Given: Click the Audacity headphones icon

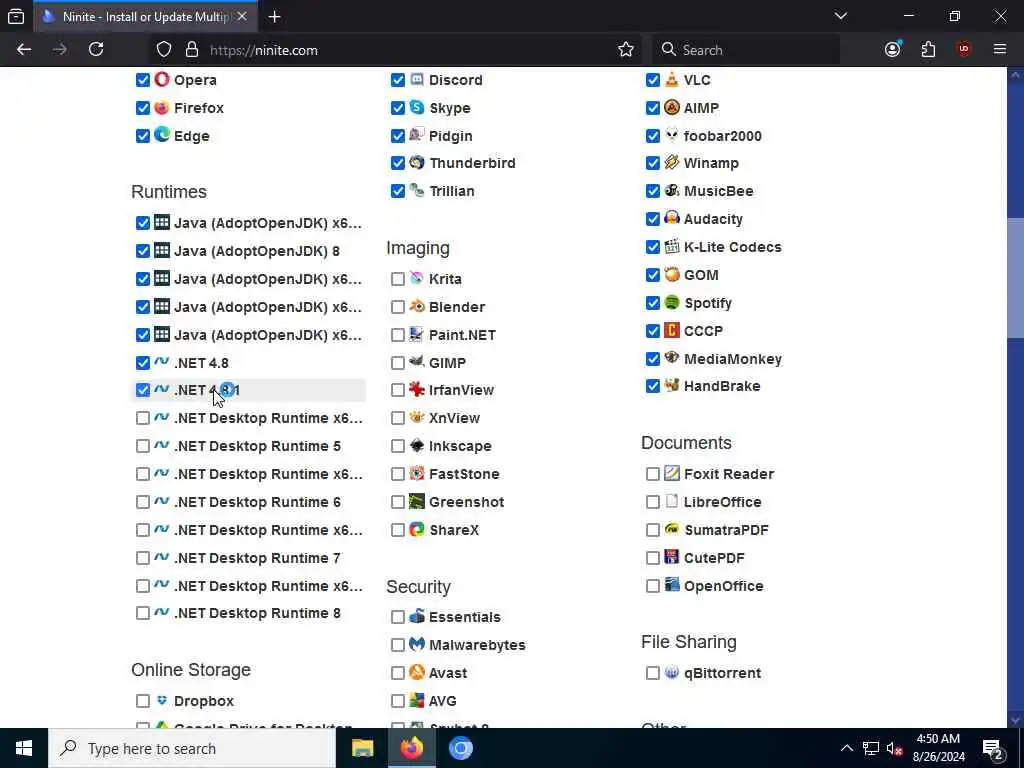Looking at the screenshot, I should click(671, 218).
